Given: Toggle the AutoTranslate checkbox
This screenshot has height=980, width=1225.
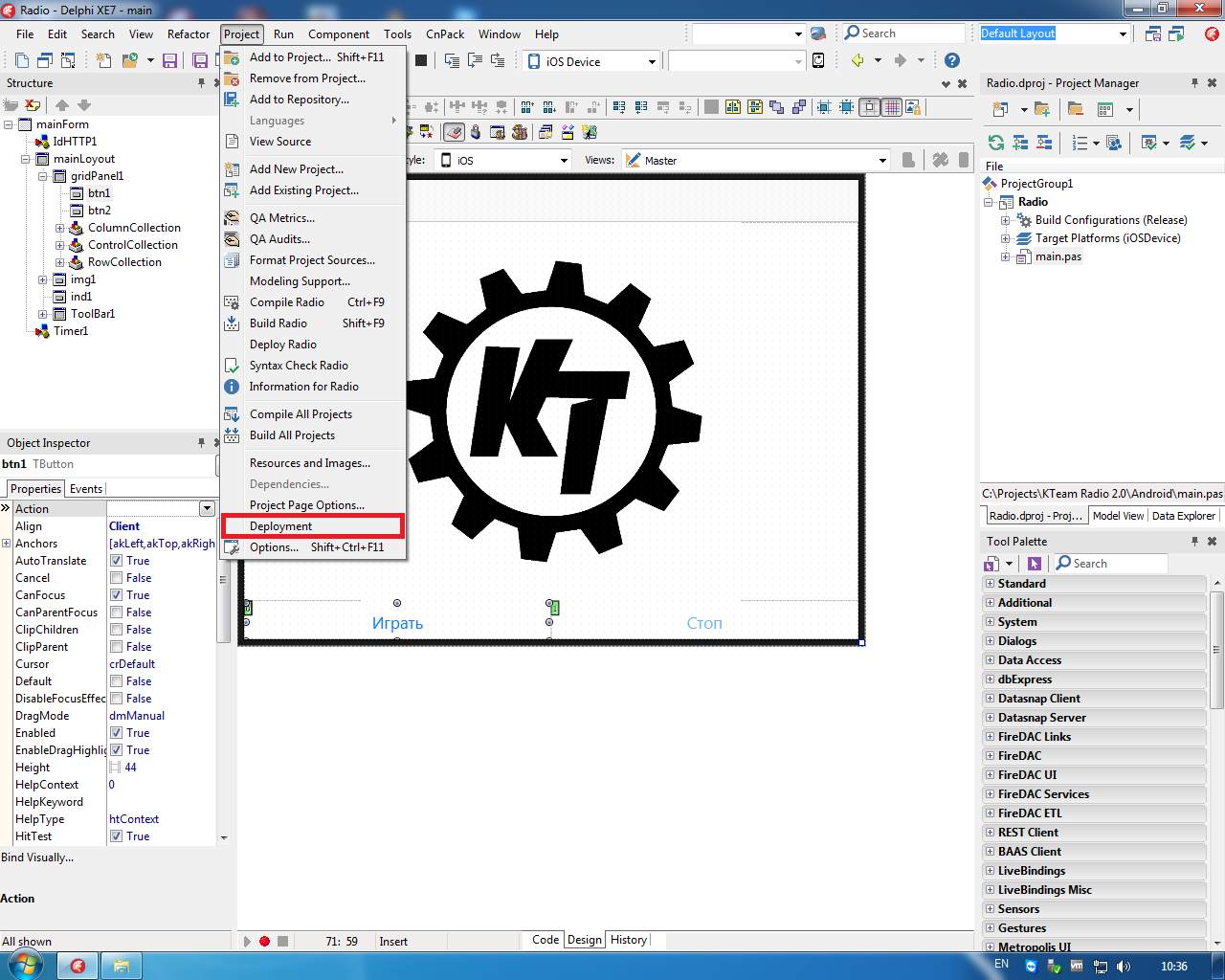Looking at the screenshot, I should coord(116,561).
